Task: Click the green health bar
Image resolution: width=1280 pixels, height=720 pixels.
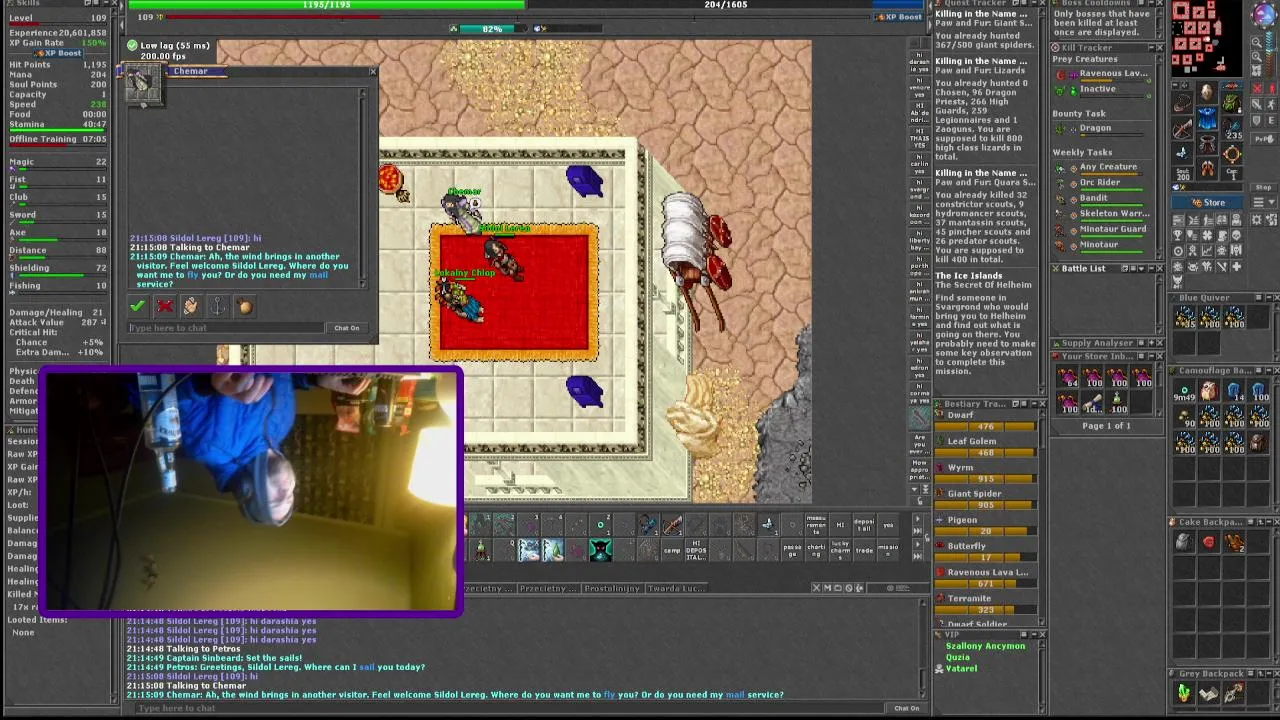Action: [326, 4]
